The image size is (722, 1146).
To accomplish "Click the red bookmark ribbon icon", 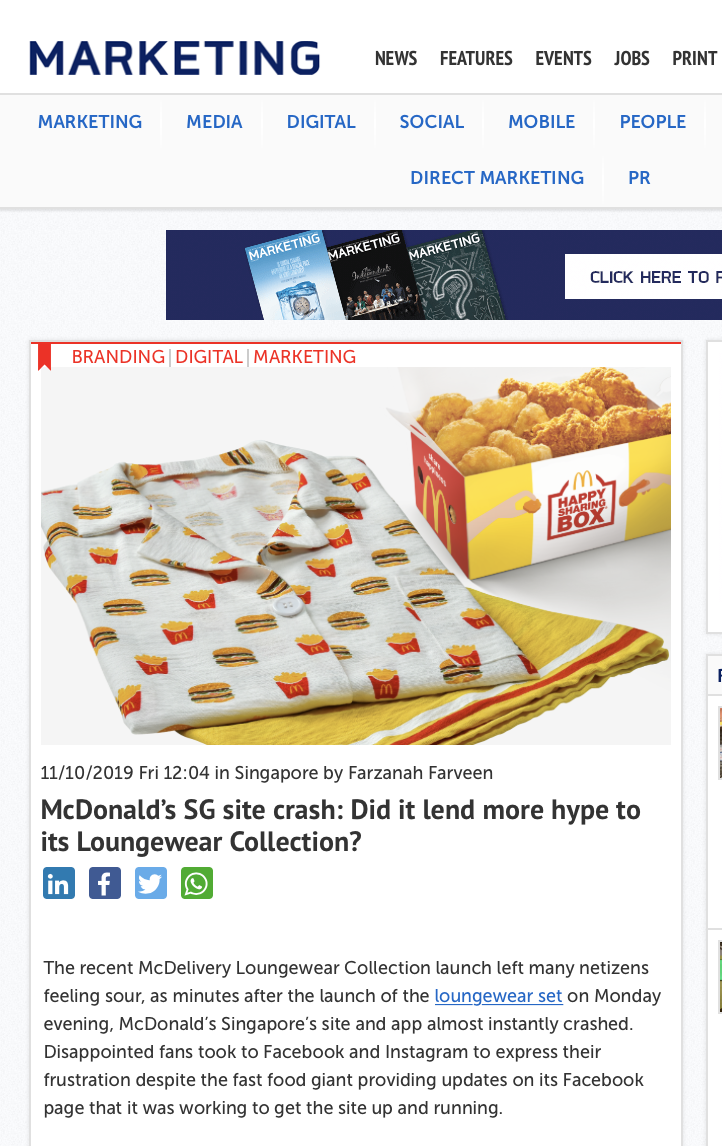I will point(45,357).
